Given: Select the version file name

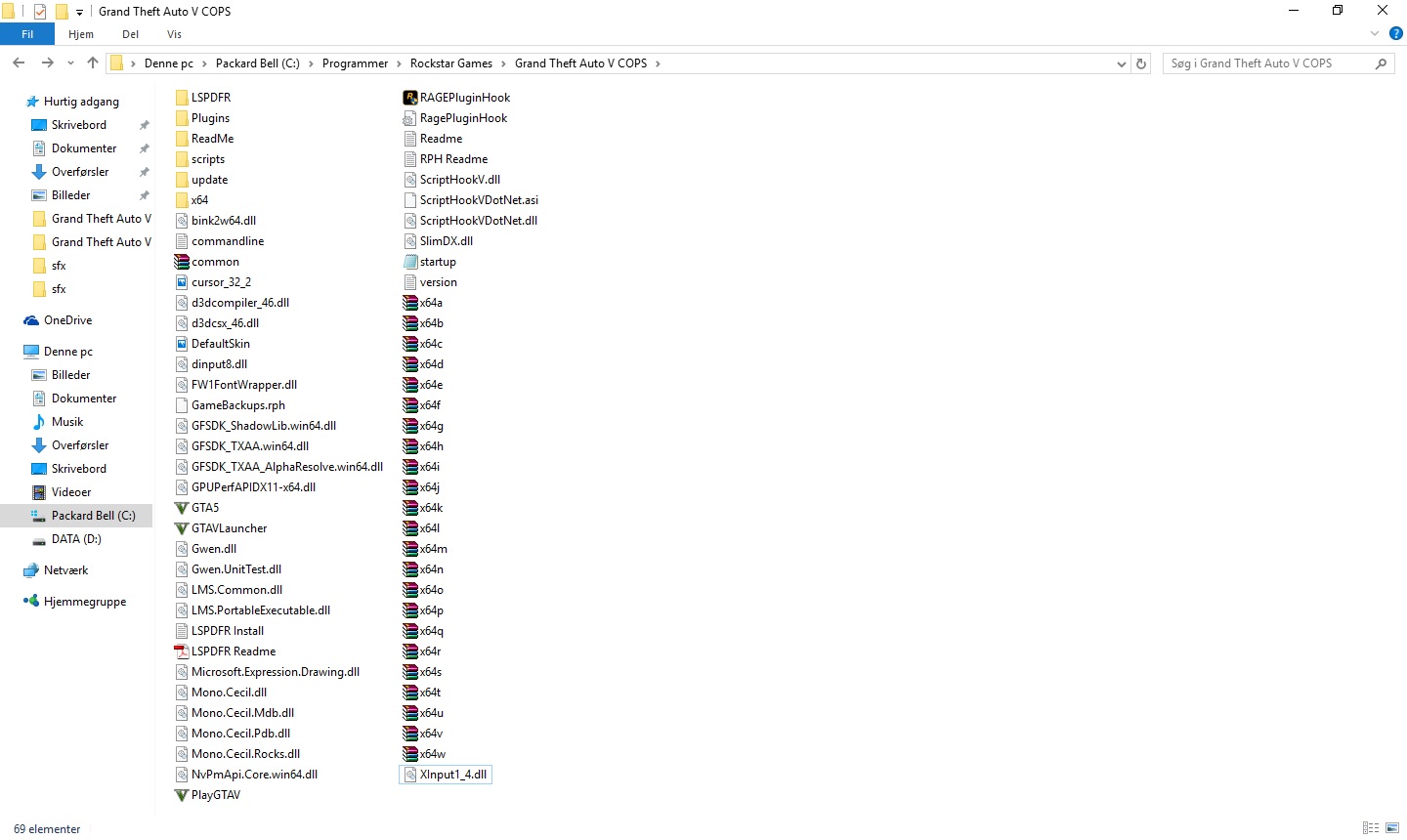Looking at the screenshot, I should [439, 282].
